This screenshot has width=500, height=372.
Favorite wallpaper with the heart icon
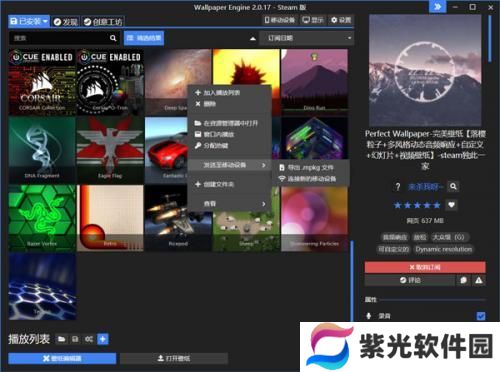pyautogui.click(x=451, y=205)
